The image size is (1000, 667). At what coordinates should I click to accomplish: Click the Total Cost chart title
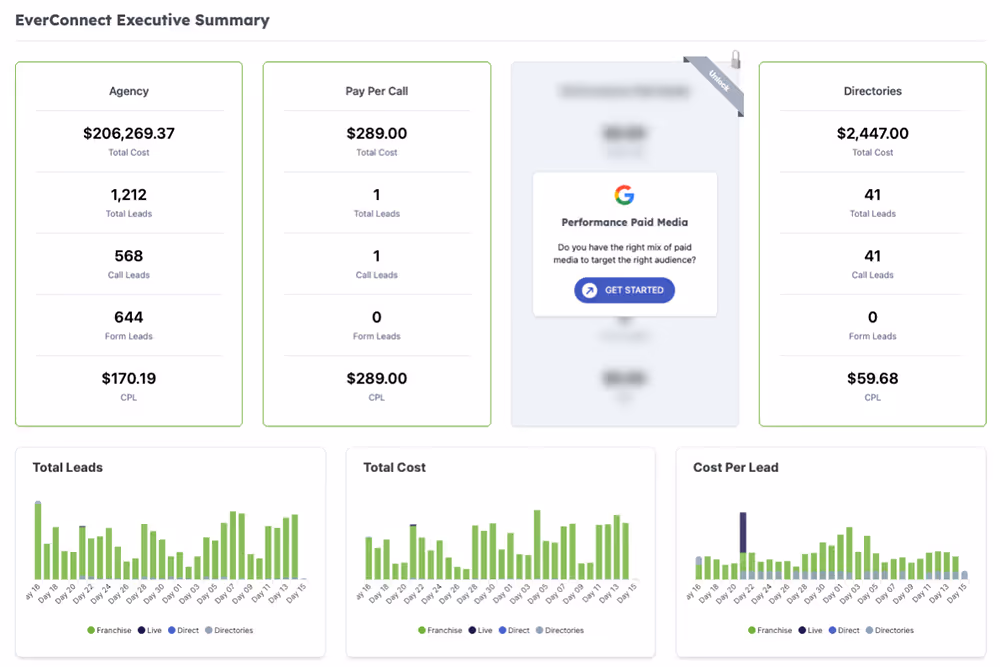pyautogui.click(x=394, y=467)
